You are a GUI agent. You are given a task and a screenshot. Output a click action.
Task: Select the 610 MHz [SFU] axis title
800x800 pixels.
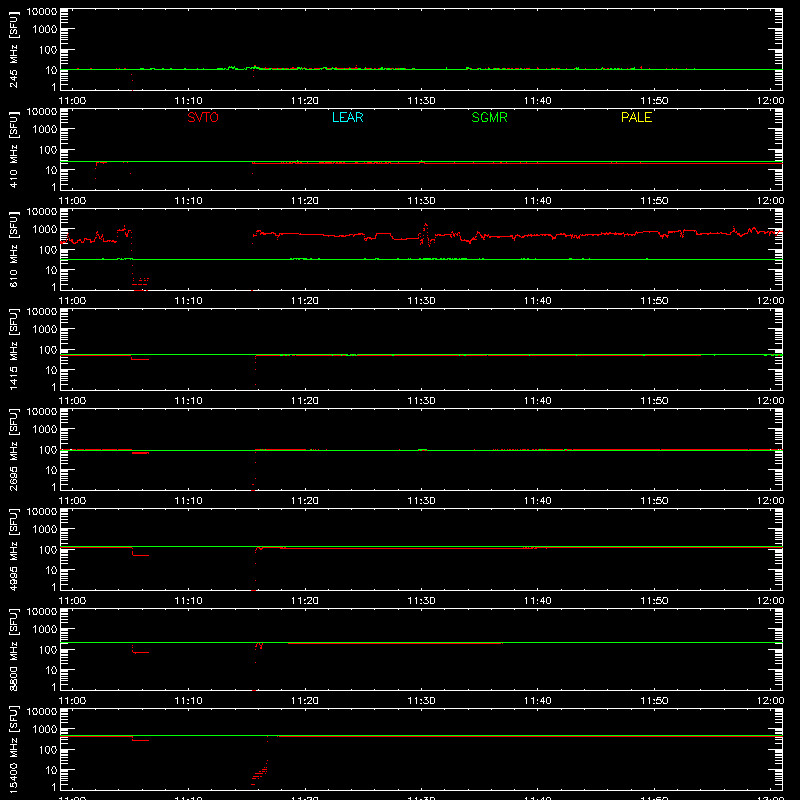pos(13,249)
